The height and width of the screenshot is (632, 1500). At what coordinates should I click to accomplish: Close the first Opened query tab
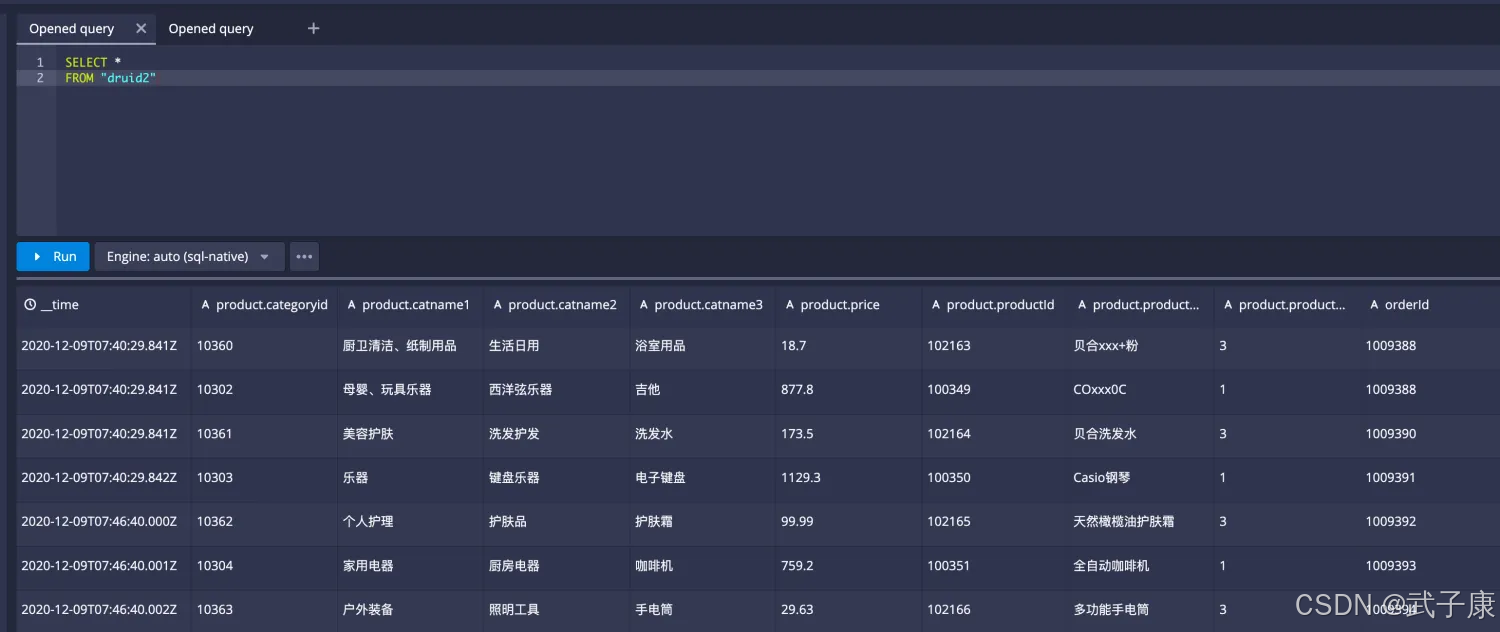[141, 28]
